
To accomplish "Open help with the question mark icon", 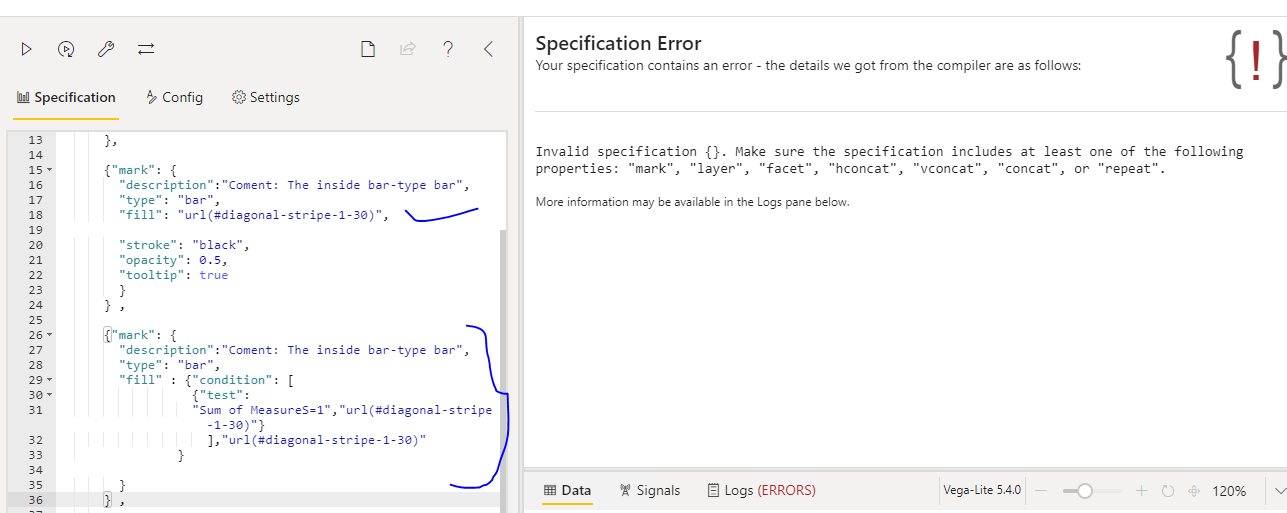I will [x=448, y=49].
